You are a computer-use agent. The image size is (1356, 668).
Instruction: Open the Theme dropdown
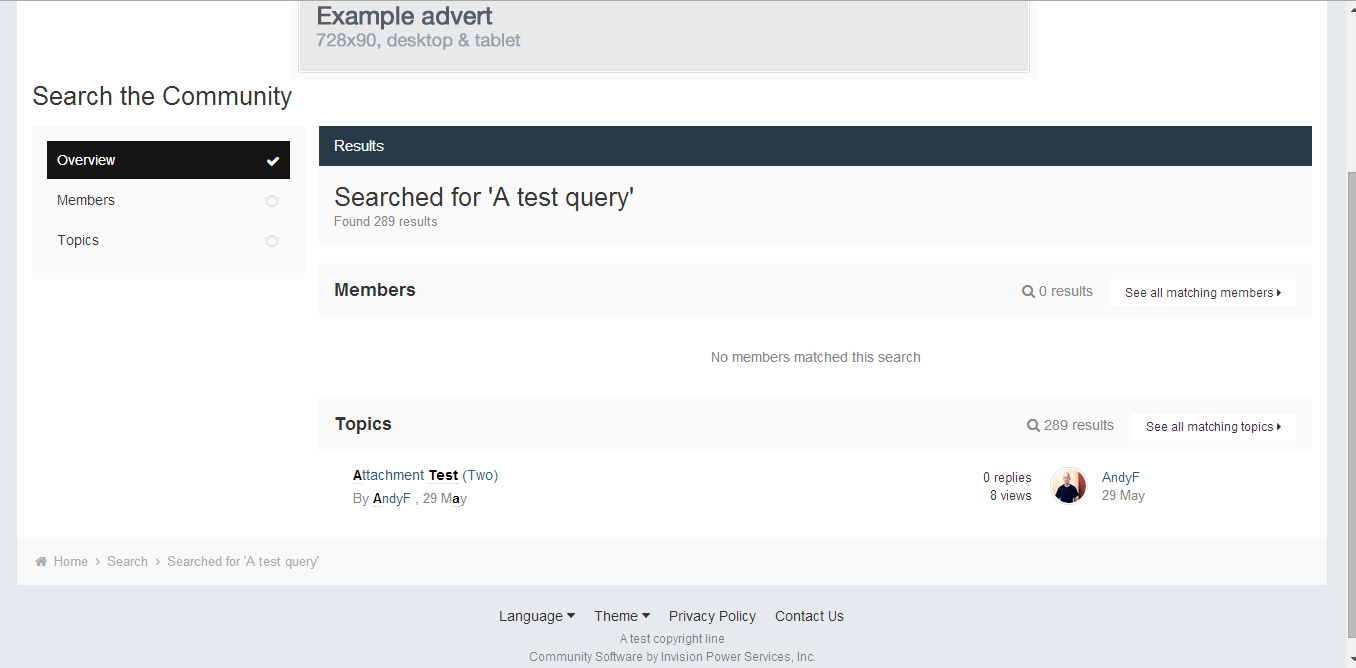[x=622, y=616]
